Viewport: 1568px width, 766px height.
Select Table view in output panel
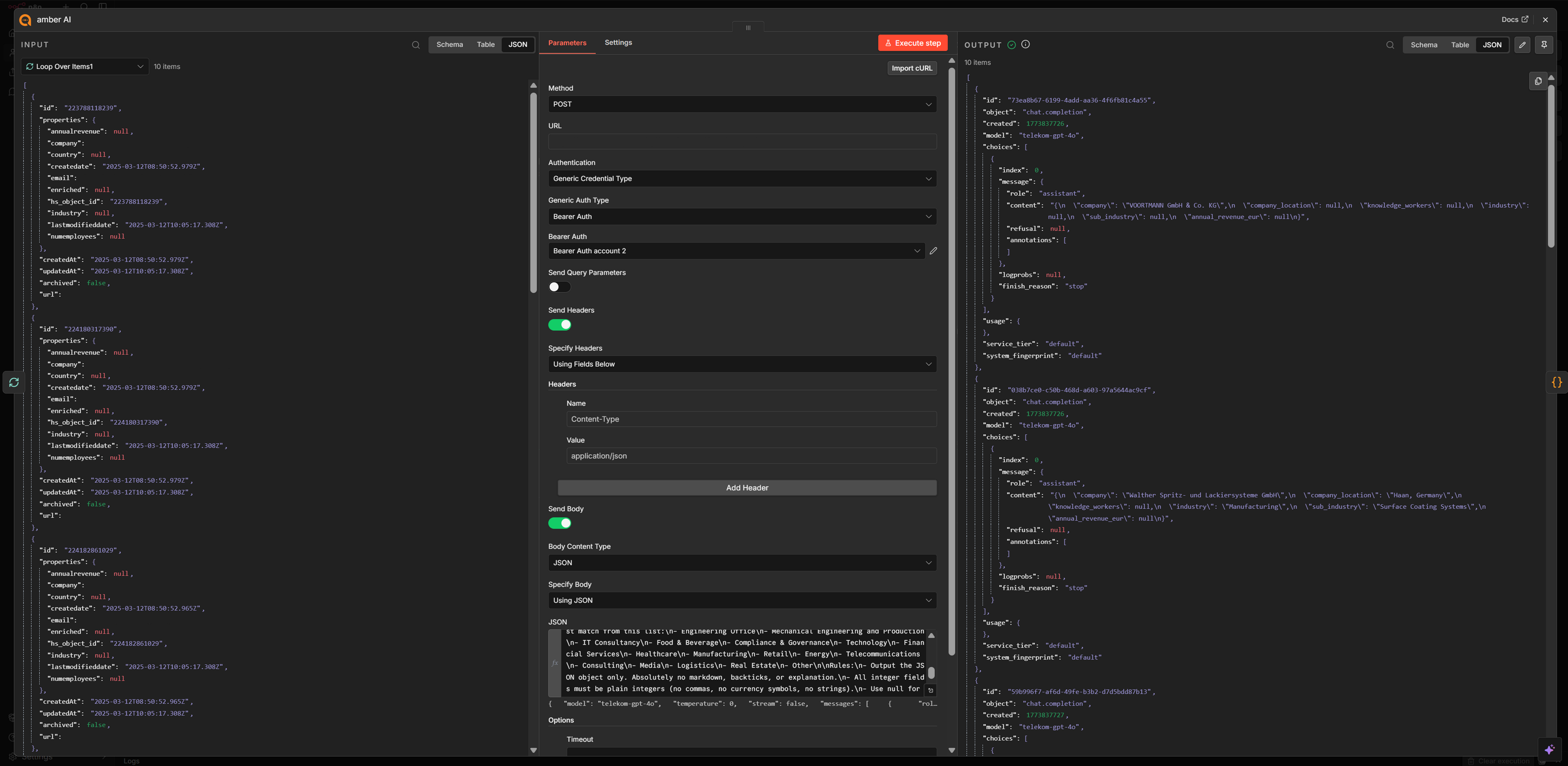(1460, 45)
